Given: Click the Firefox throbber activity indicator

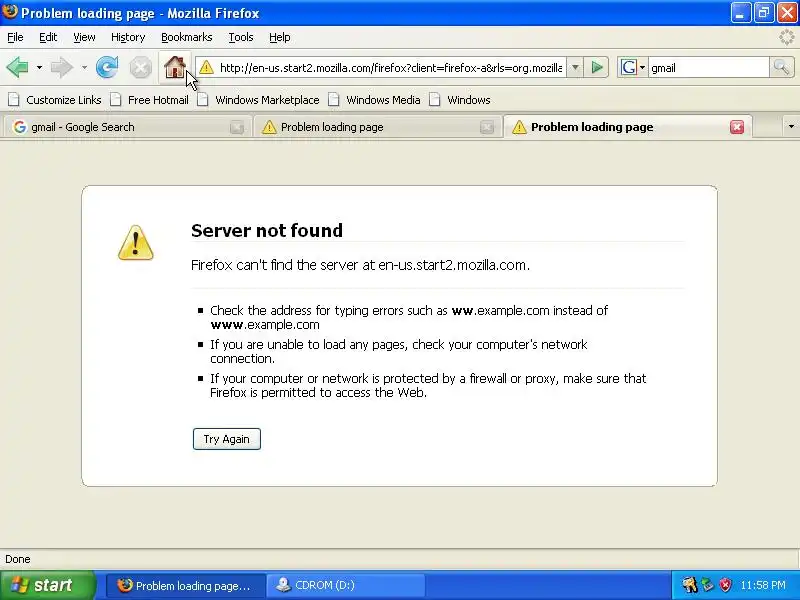Looking at the screenshot, I should (x=787, y=37).
